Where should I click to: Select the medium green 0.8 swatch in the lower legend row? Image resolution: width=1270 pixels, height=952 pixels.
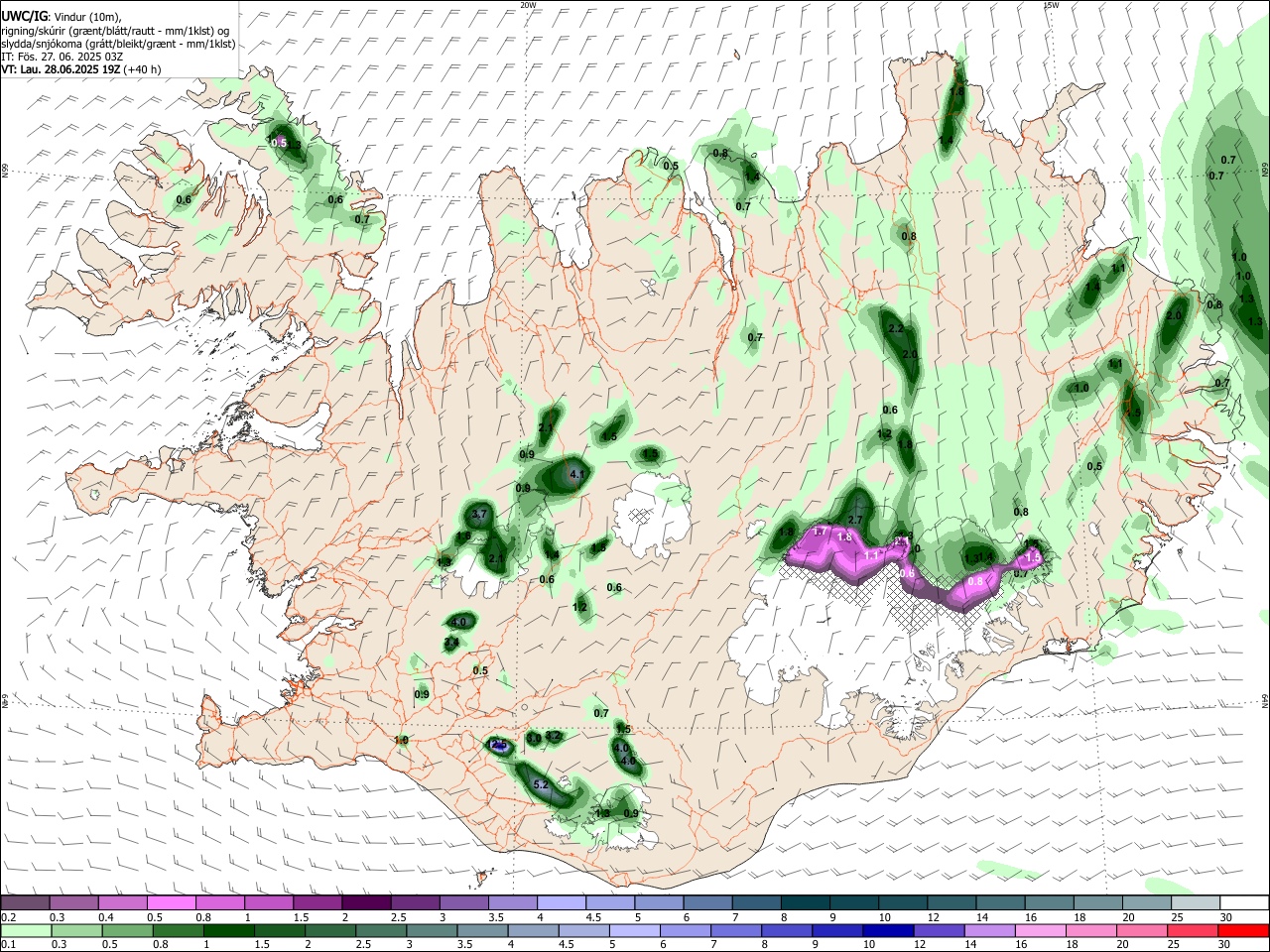pyautogui.click(x=177, y=930)
